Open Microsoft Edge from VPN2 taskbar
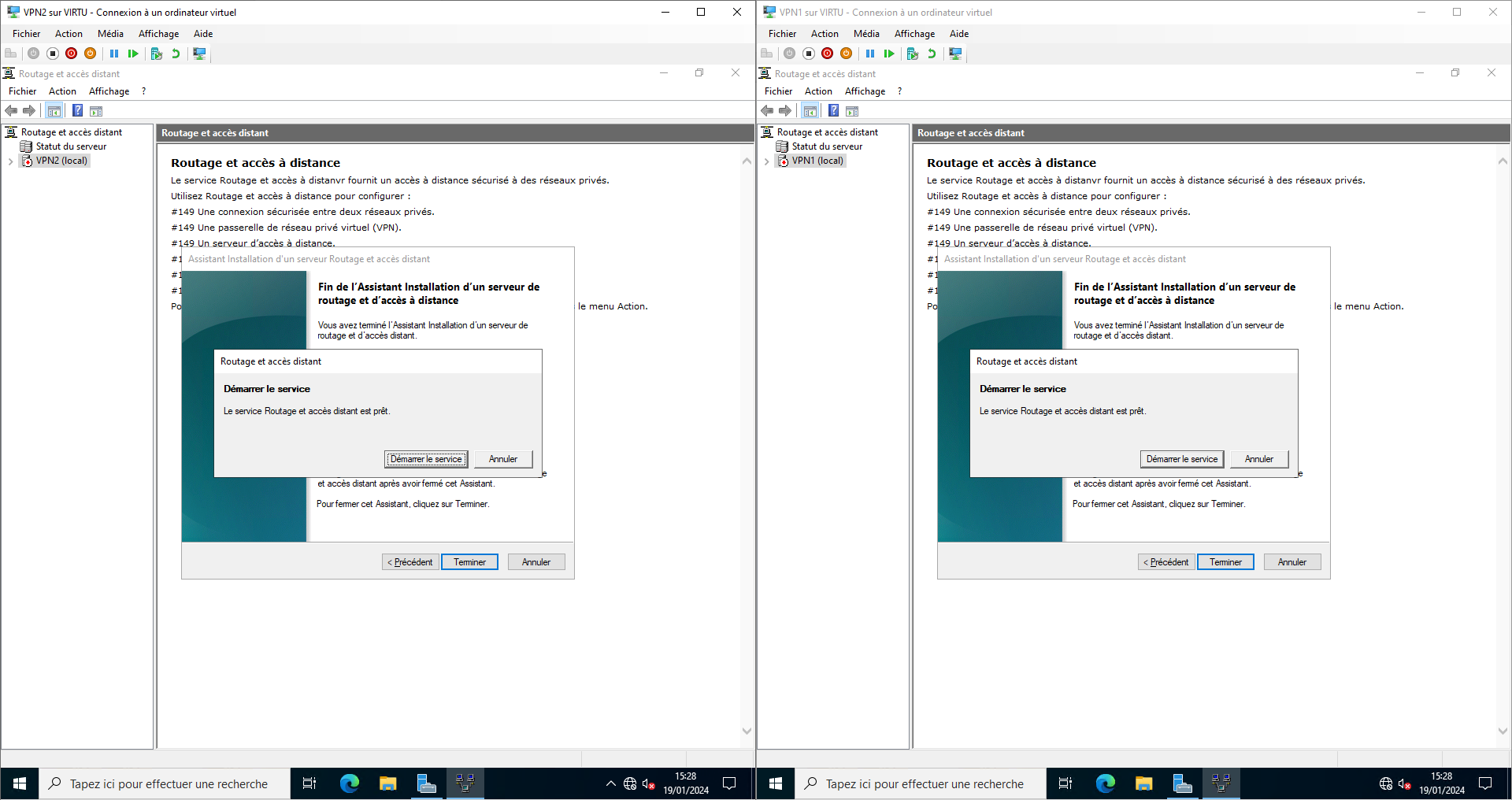The image size is (1512, 800). 350,783
